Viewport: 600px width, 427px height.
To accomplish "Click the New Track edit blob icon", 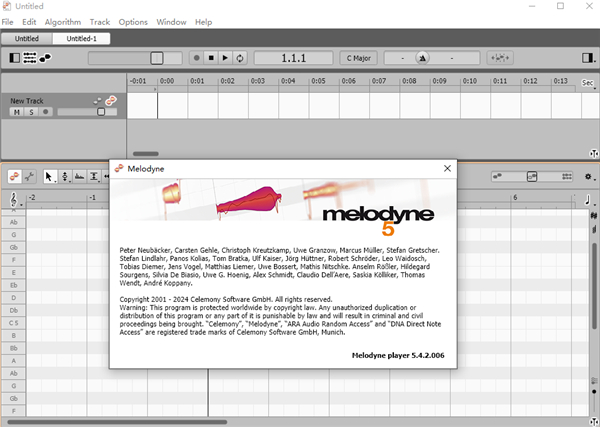I will point(112,101).
